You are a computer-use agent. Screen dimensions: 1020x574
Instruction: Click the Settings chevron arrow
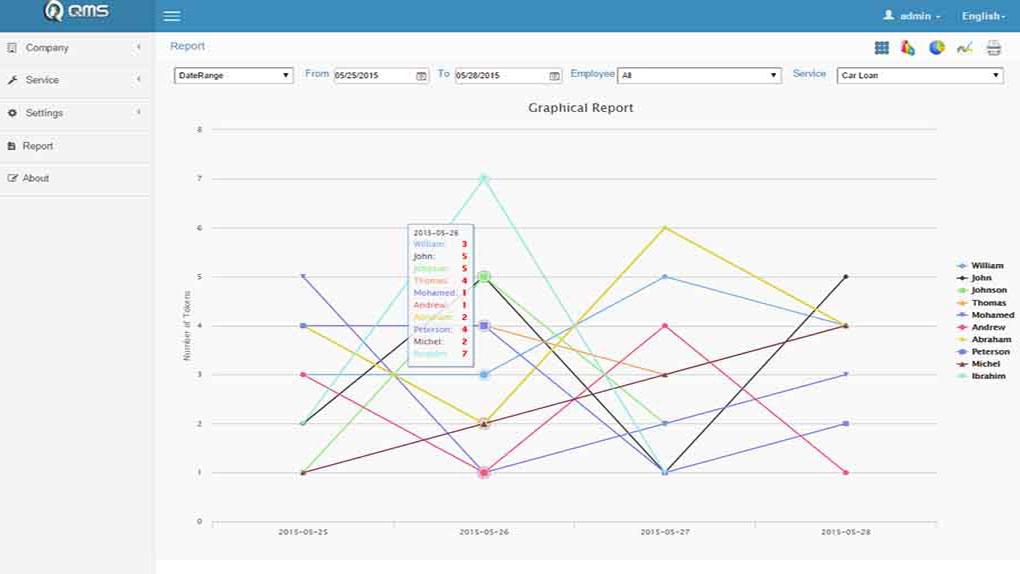[139, 113]
